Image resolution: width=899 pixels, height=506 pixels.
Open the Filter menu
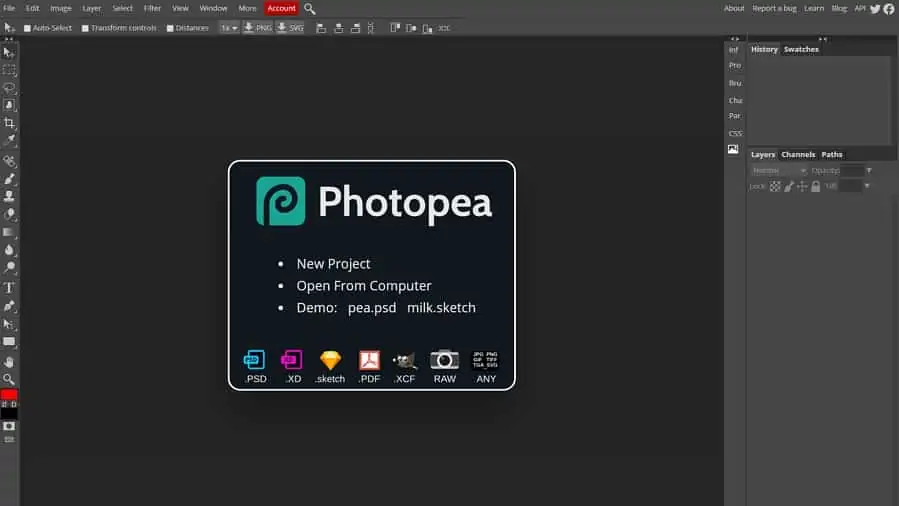[x=153, y=9]
